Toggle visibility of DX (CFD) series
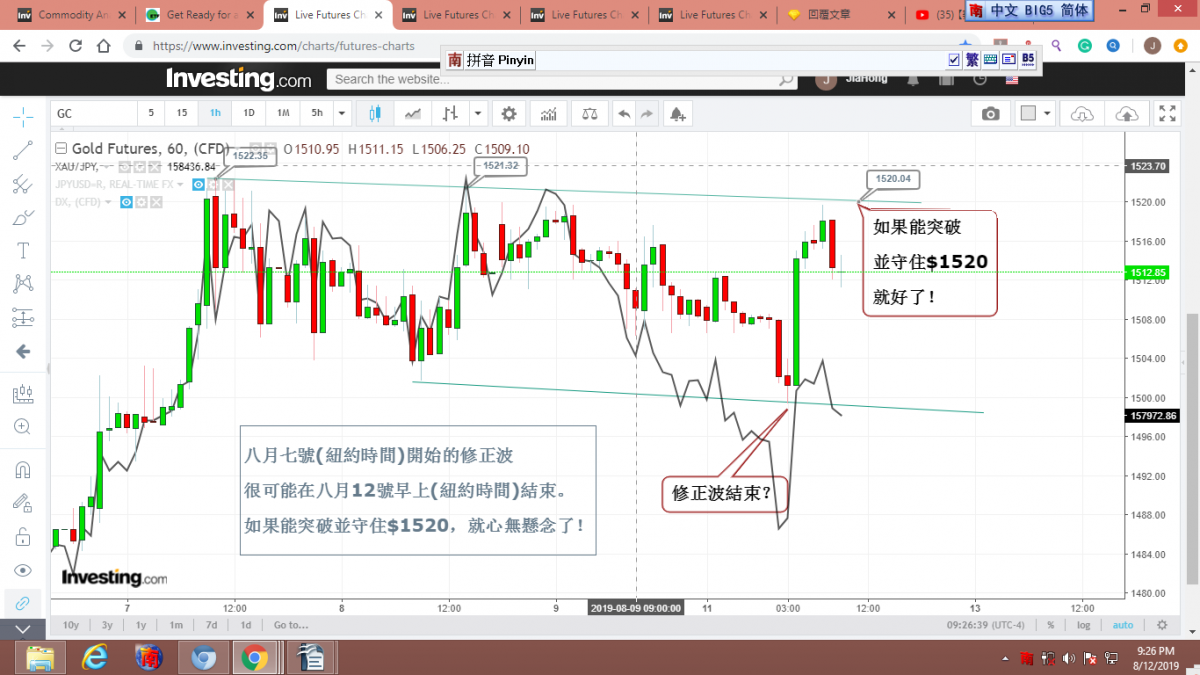Viewport: 1200px width, 675px height. coord(127,201)
